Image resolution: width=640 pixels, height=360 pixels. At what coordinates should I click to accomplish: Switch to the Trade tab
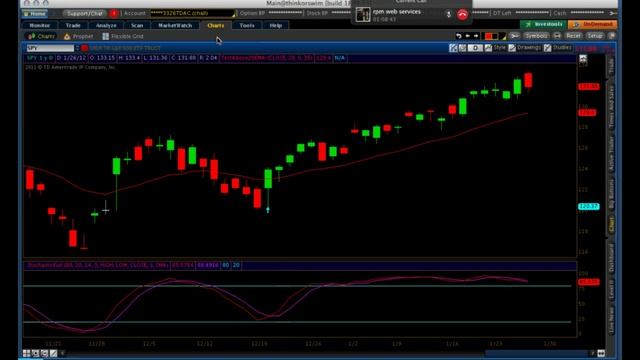tap(73, 25)
